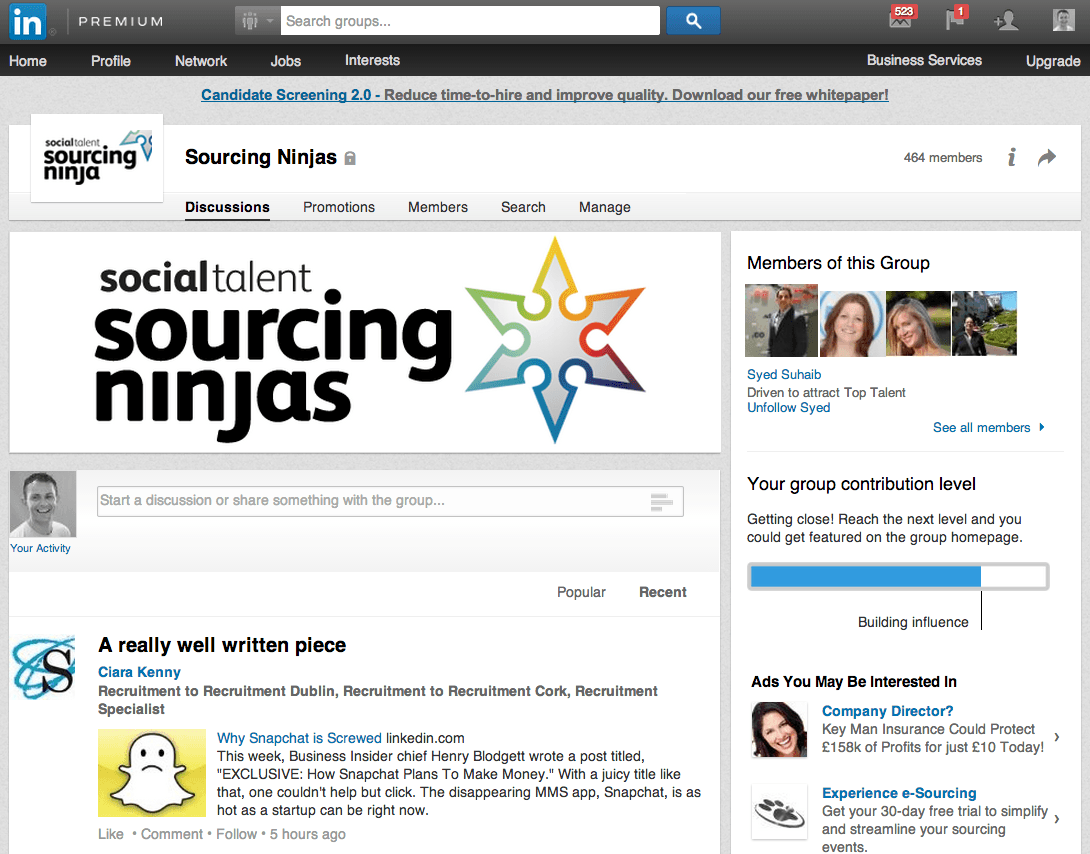Click the LinkedIn logo icon
This screenshot has width=1090, height=854.
tap(28, 21)
